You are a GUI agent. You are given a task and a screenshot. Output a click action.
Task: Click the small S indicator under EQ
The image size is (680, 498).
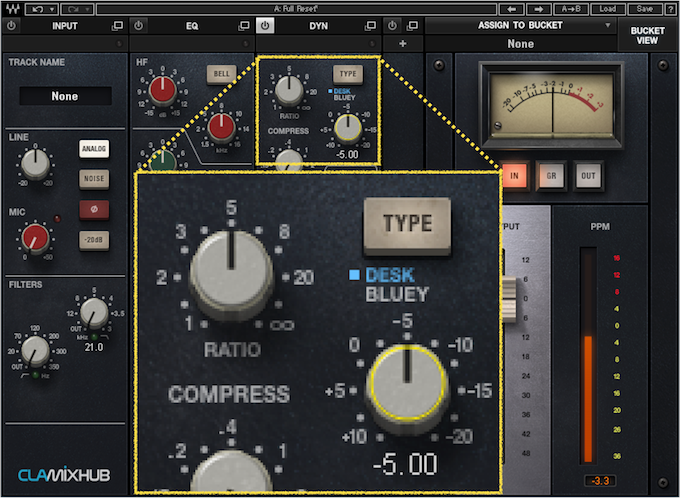[245, 43]
